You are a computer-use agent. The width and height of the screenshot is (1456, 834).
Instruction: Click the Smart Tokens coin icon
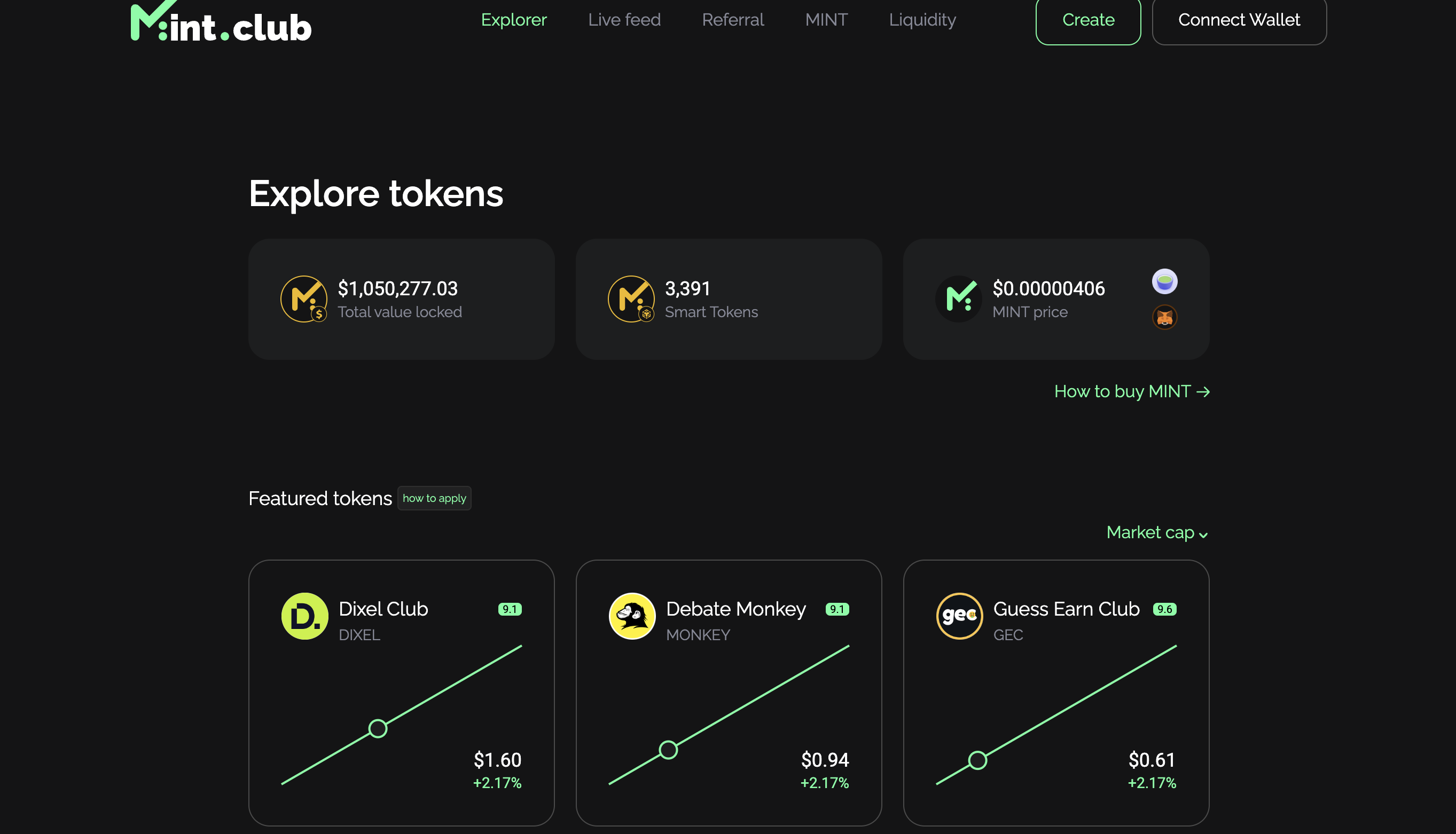(631, 299)
